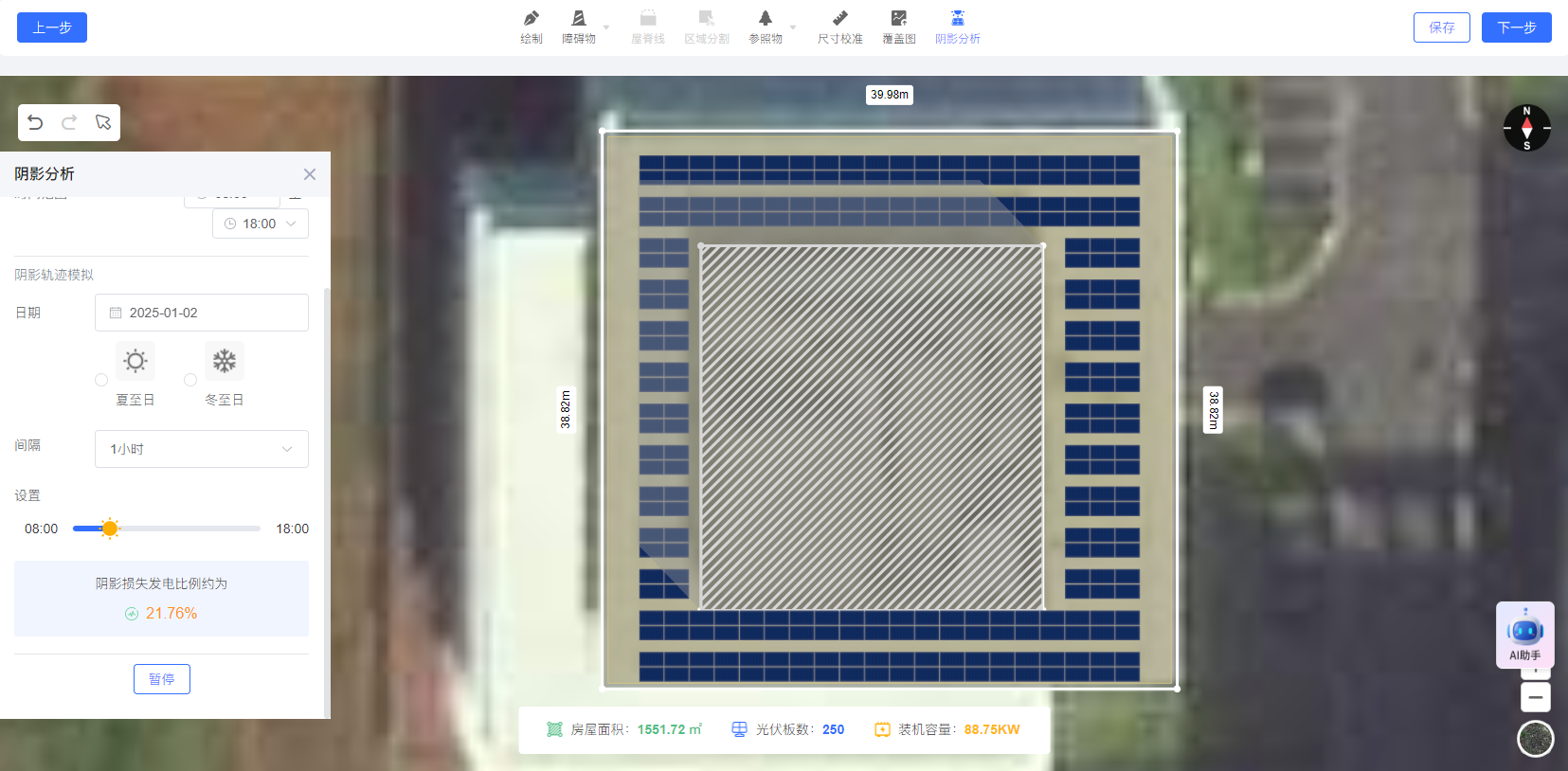Click the right 38.82m dimension label
The width and height of the screenshot is (1568, 771).
(1213, 409)
